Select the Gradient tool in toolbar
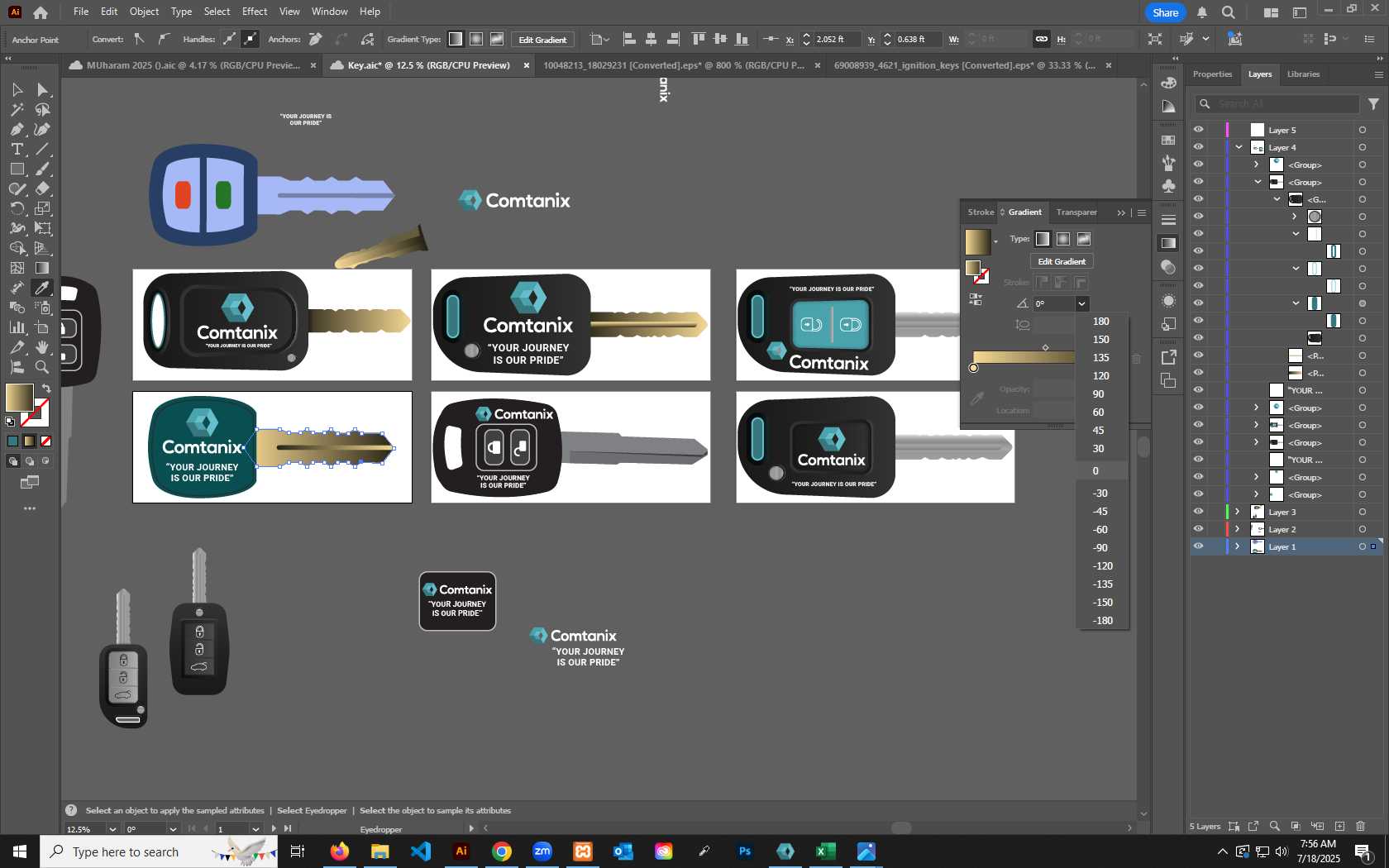This screenshot has height=868, width=1389. point(43,268)
